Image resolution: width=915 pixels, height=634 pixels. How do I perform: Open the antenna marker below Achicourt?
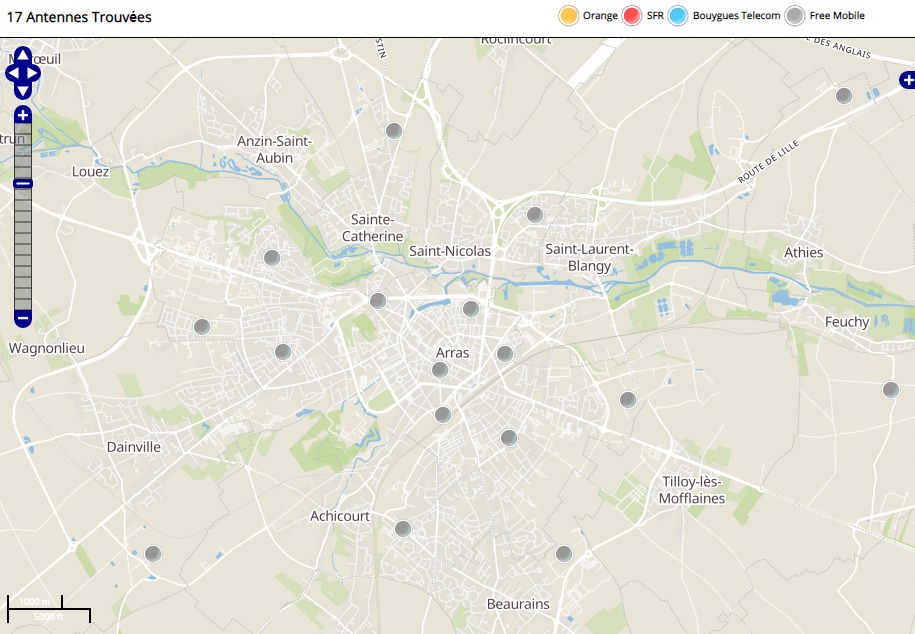pyautogui.click(x=403, y=529)
